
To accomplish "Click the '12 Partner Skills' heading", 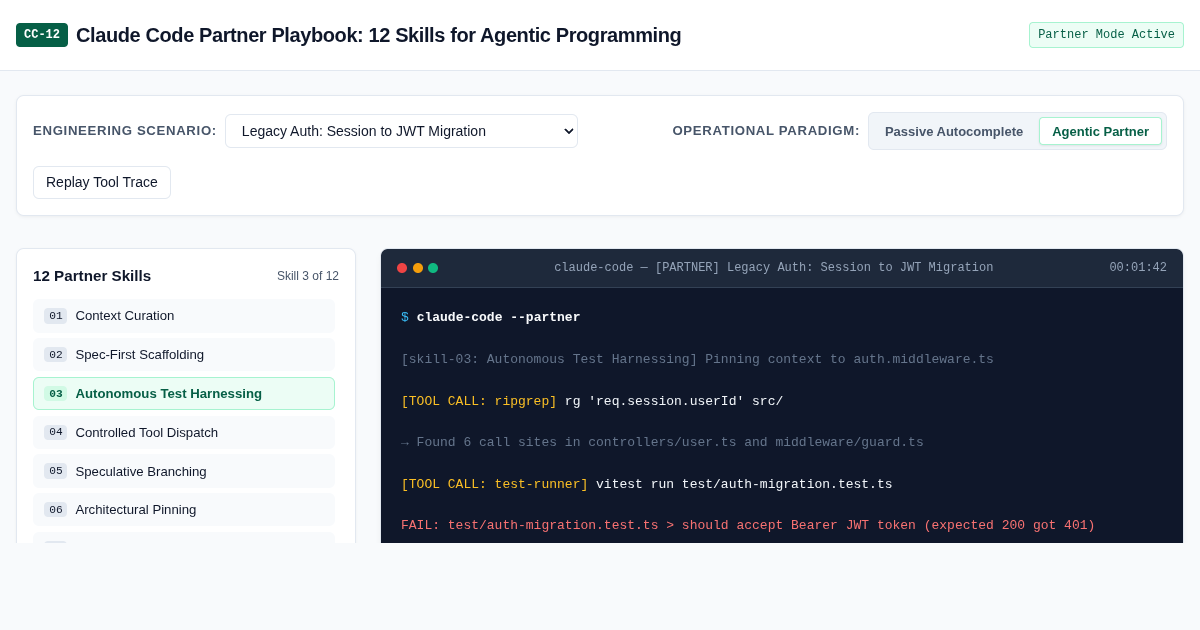I will [x=92, y=276].
